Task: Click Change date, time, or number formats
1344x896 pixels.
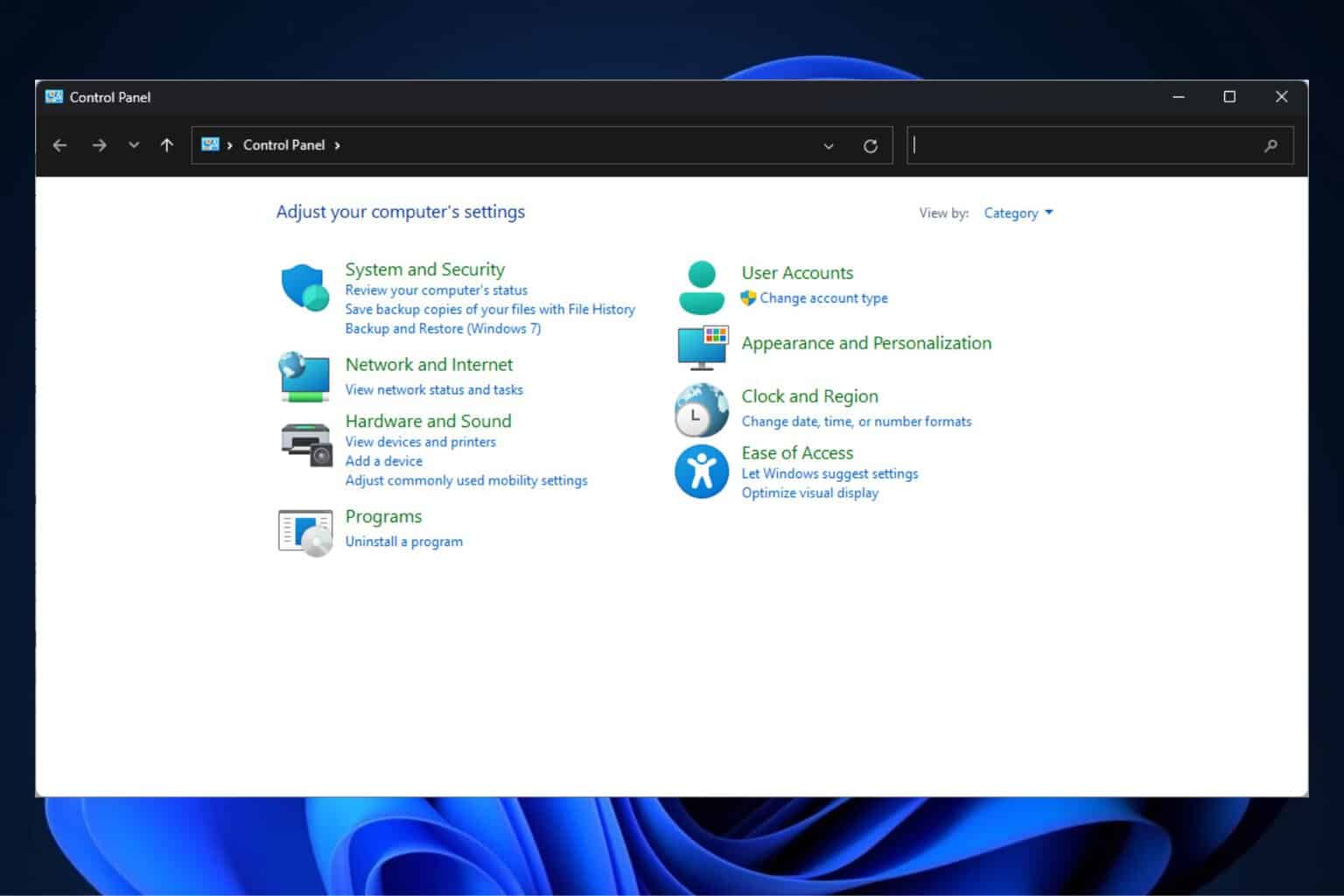Action: [x=857, y=422]
